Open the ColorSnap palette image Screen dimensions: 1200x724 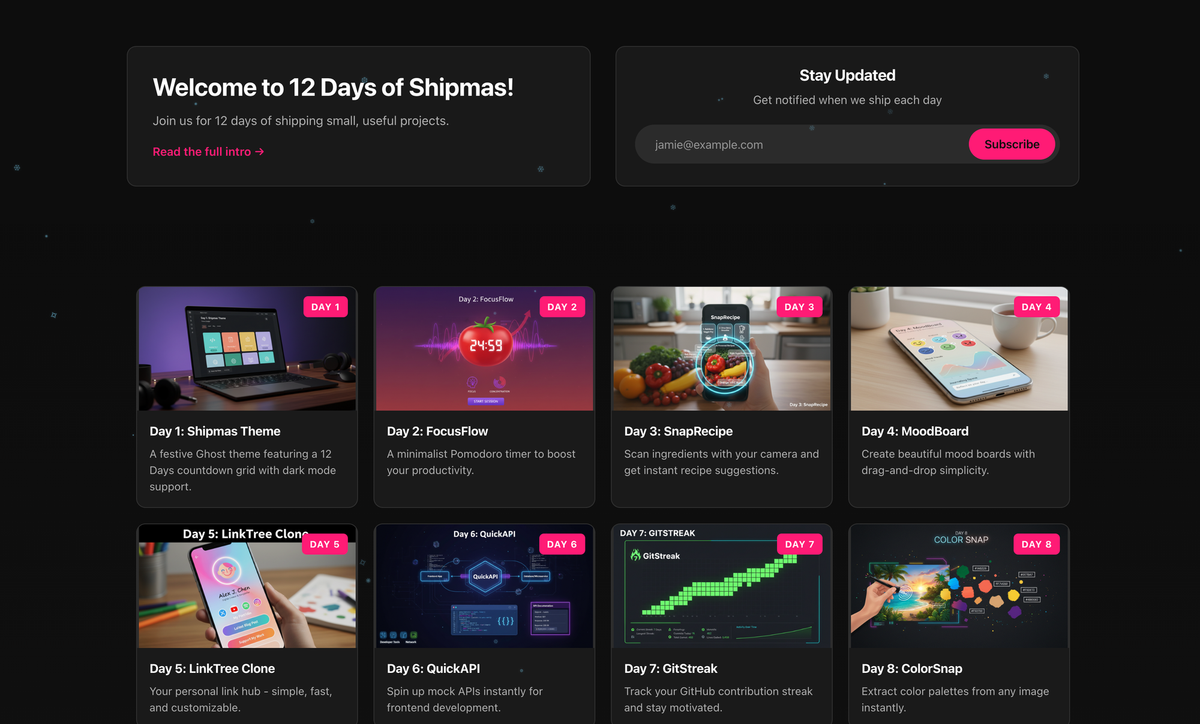coord(959,586)
